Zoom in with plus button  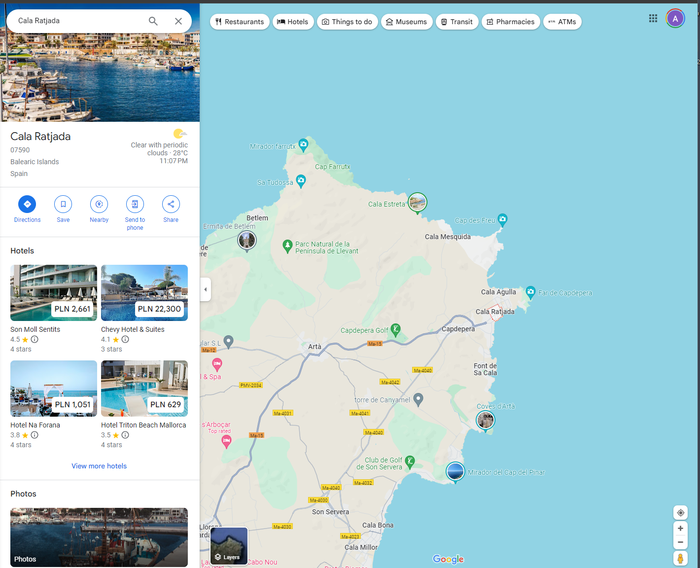tap(680, 528)
